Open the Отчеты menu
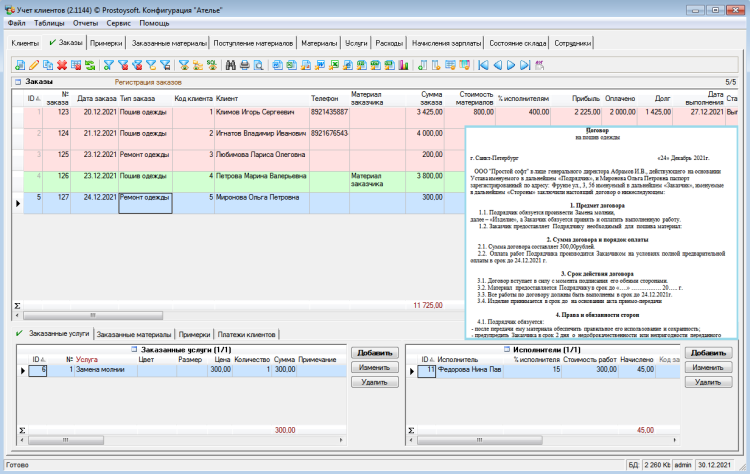Image resolution: width=750 pixels, height=474 pixels. point(85,22)
